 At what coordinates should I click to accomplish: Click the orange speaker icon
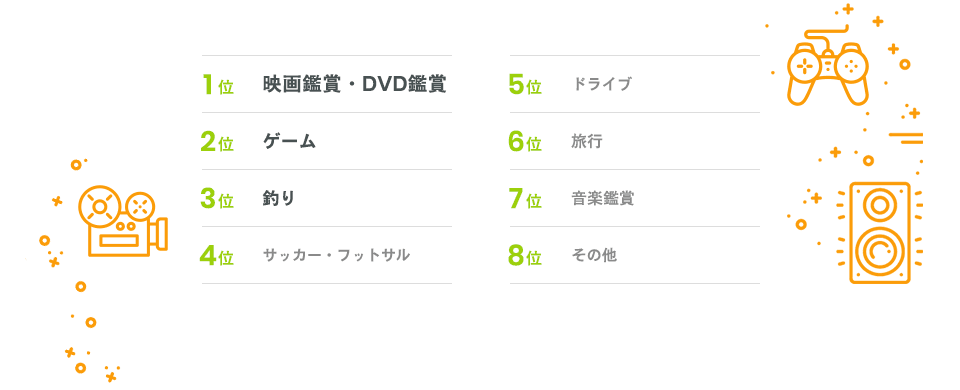(880, 233)
